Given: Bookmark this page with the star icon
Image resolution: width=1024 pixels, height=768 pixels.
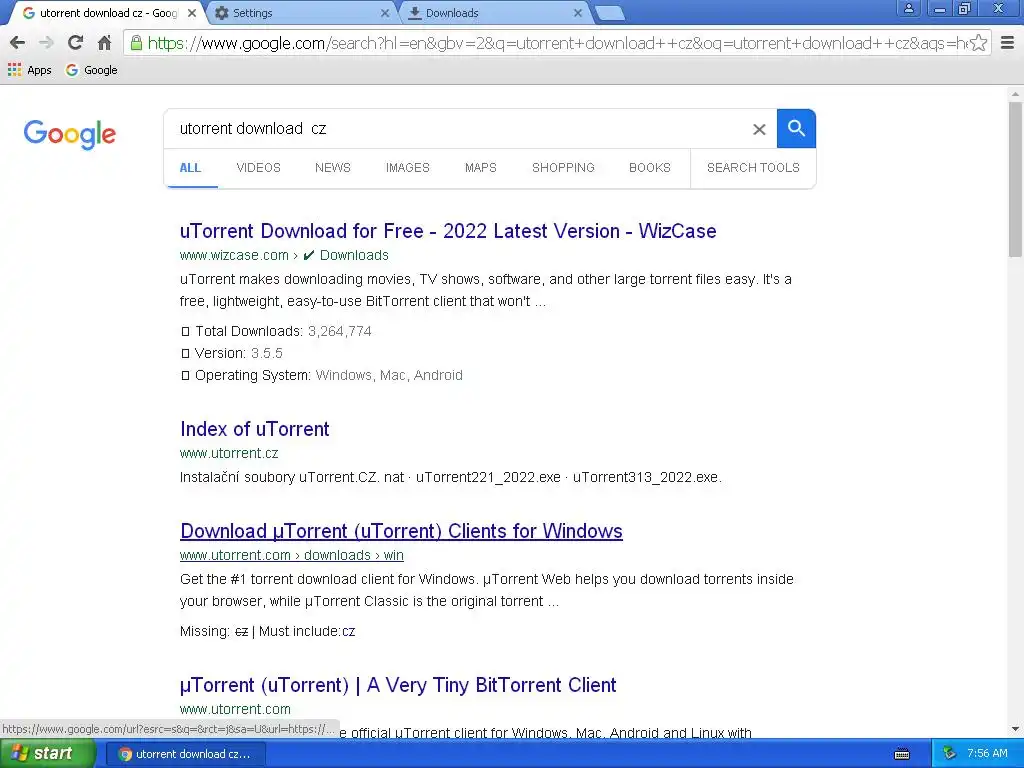Looking at the screenshot, I should tap(978, 43).
